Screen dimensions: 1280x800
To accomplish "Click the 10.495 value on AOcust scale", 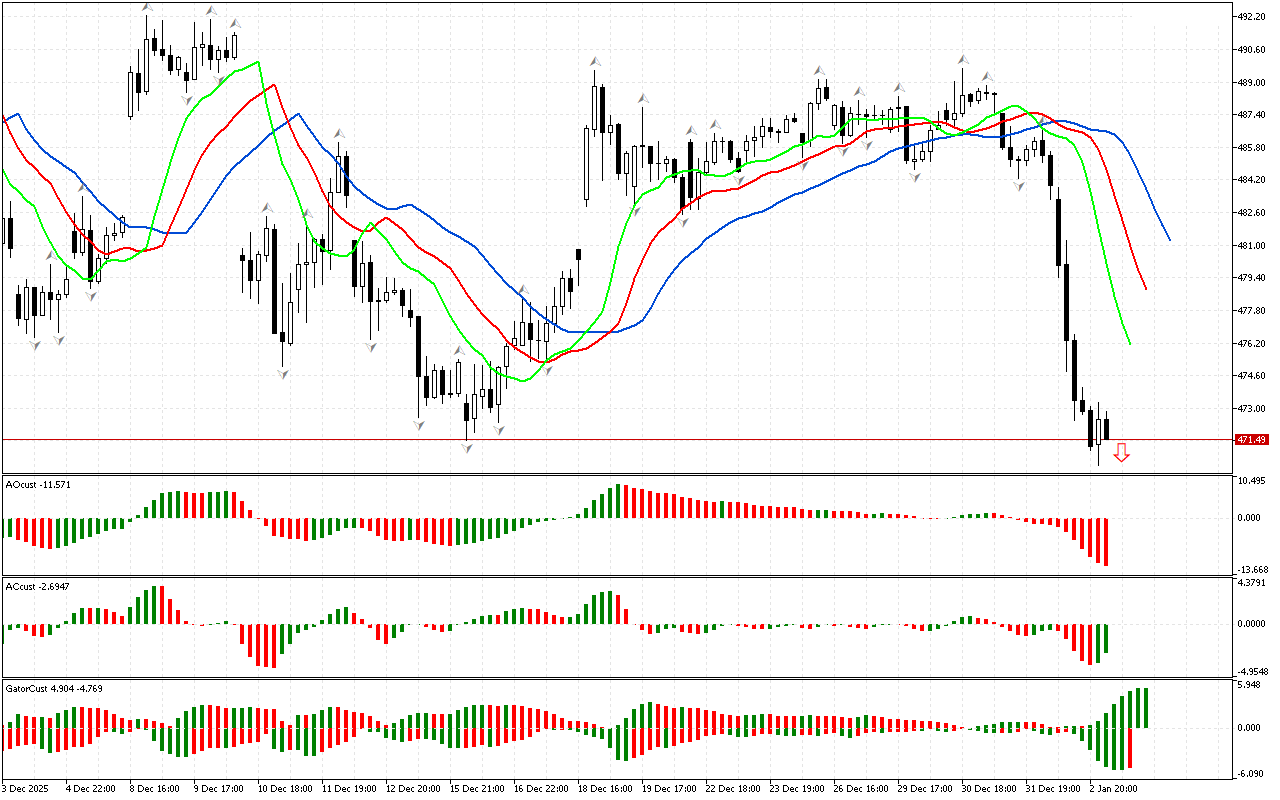I will 1252,481.
